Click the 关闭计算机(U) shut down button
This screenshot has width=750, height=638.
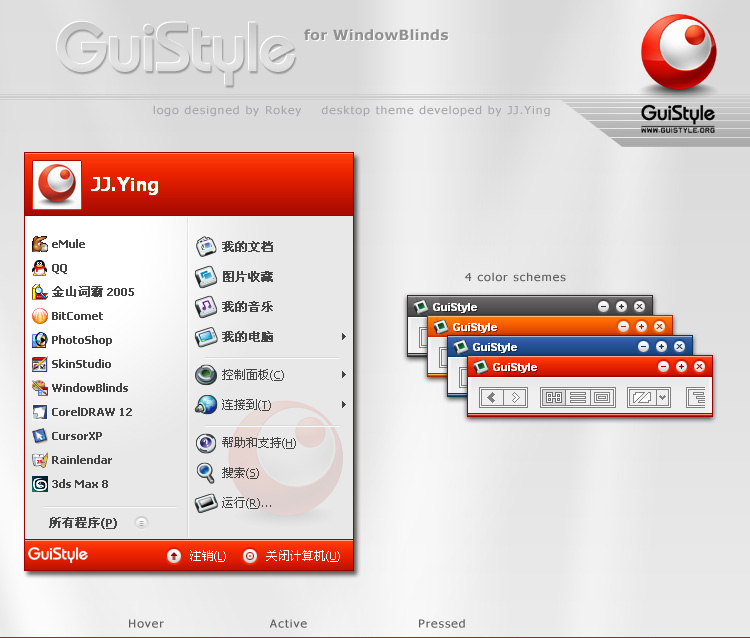(292, 556)
